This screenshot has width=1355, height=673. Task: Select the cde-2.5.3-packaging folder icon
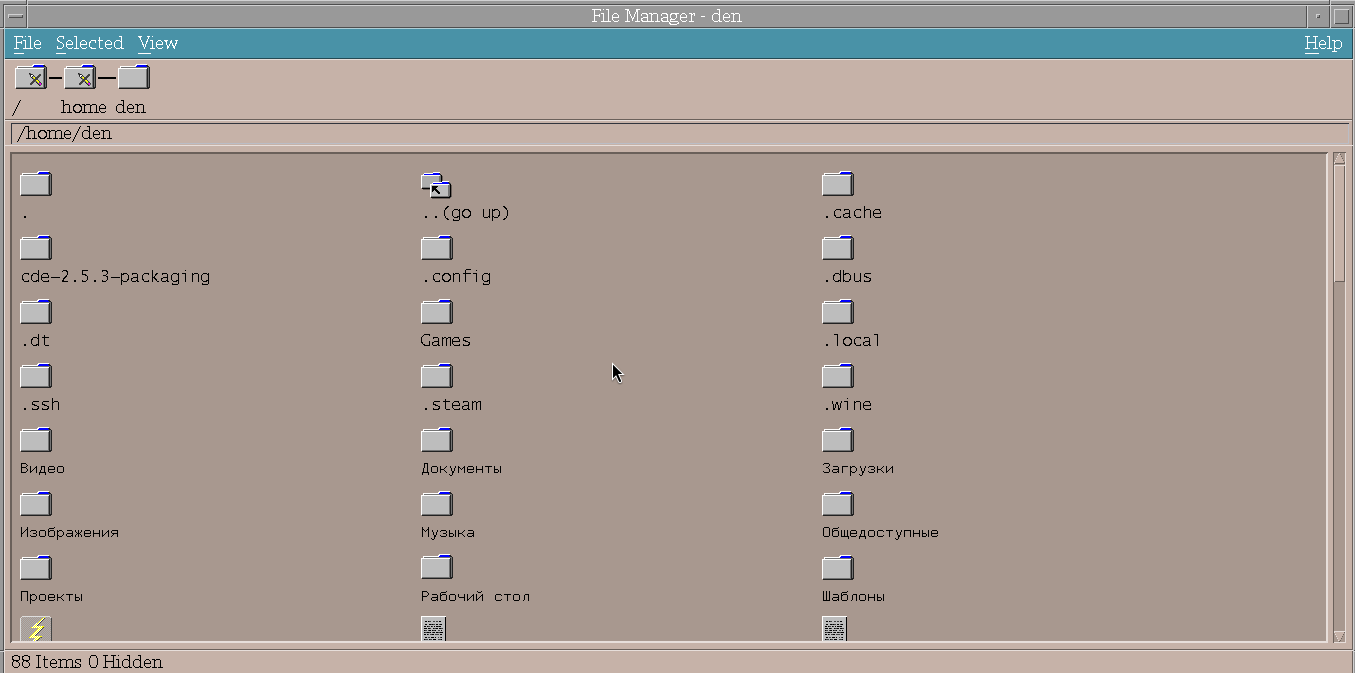(36, 248)
